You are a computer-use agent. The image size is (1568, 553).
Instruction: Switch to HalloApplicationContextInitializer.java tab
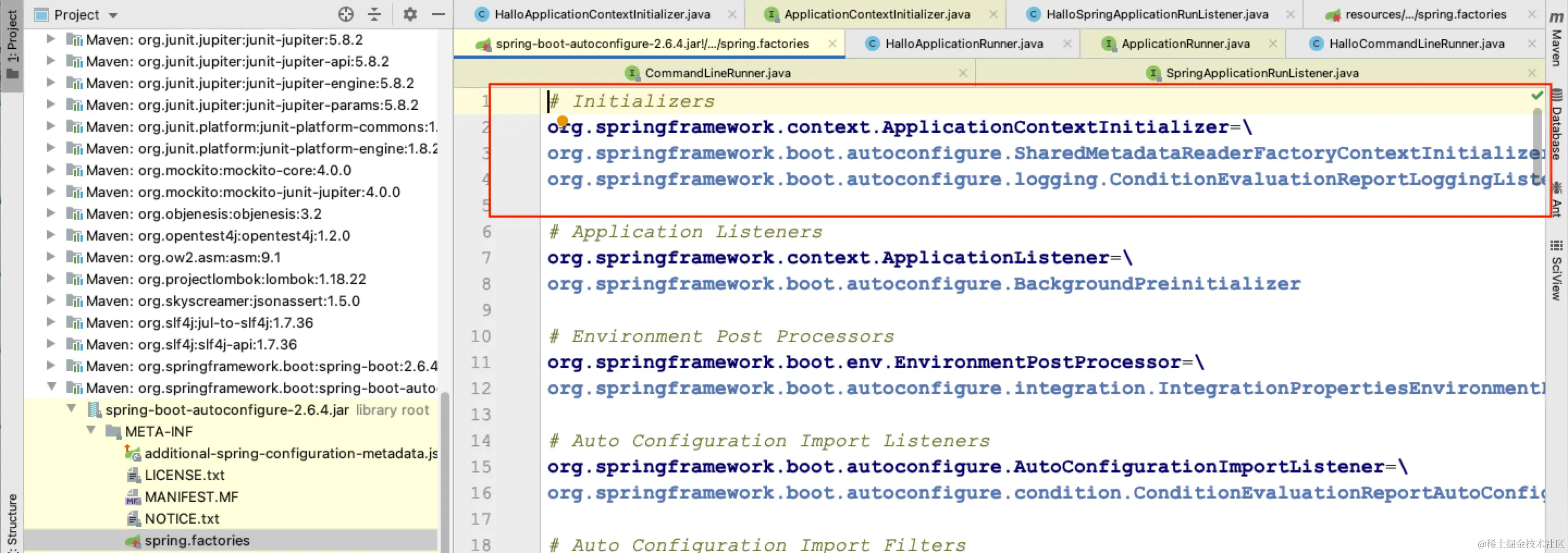(601, 14)
